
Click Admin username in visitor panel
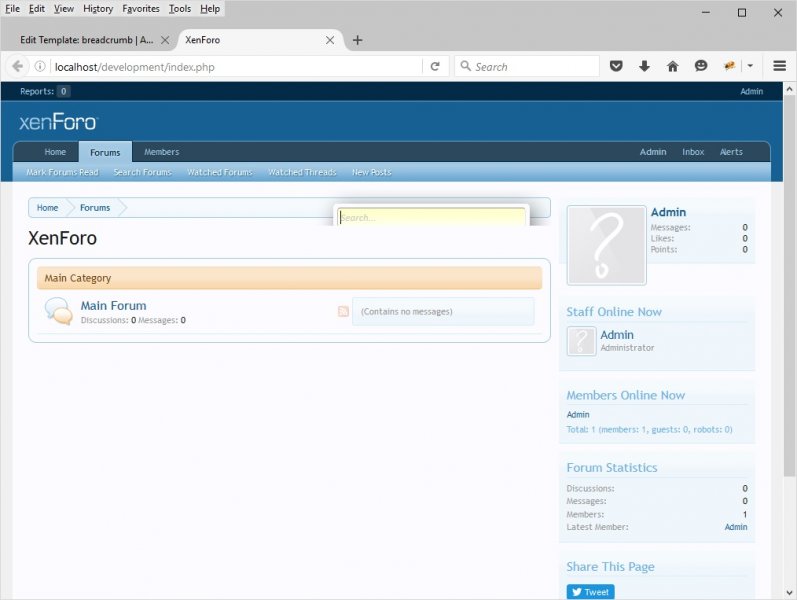[668, 212]
